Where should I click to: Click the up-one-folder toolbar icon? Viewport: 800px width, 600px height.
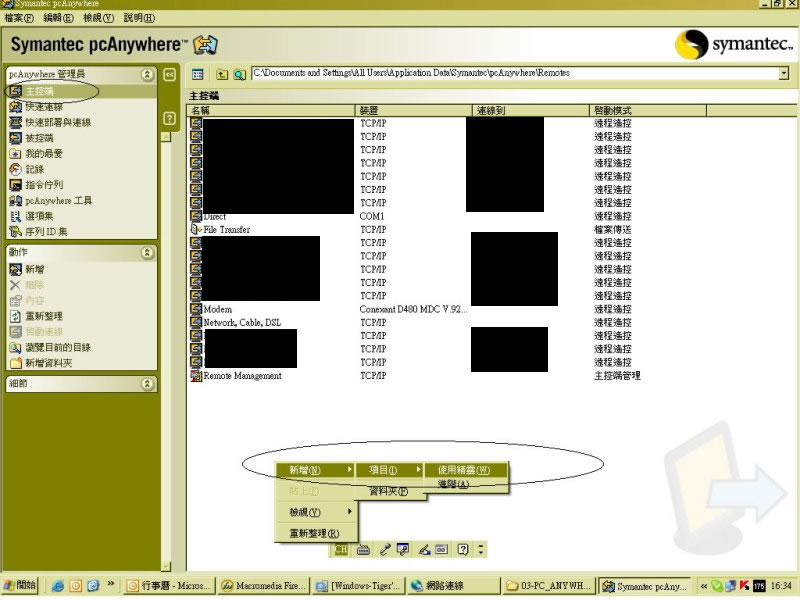221,74
